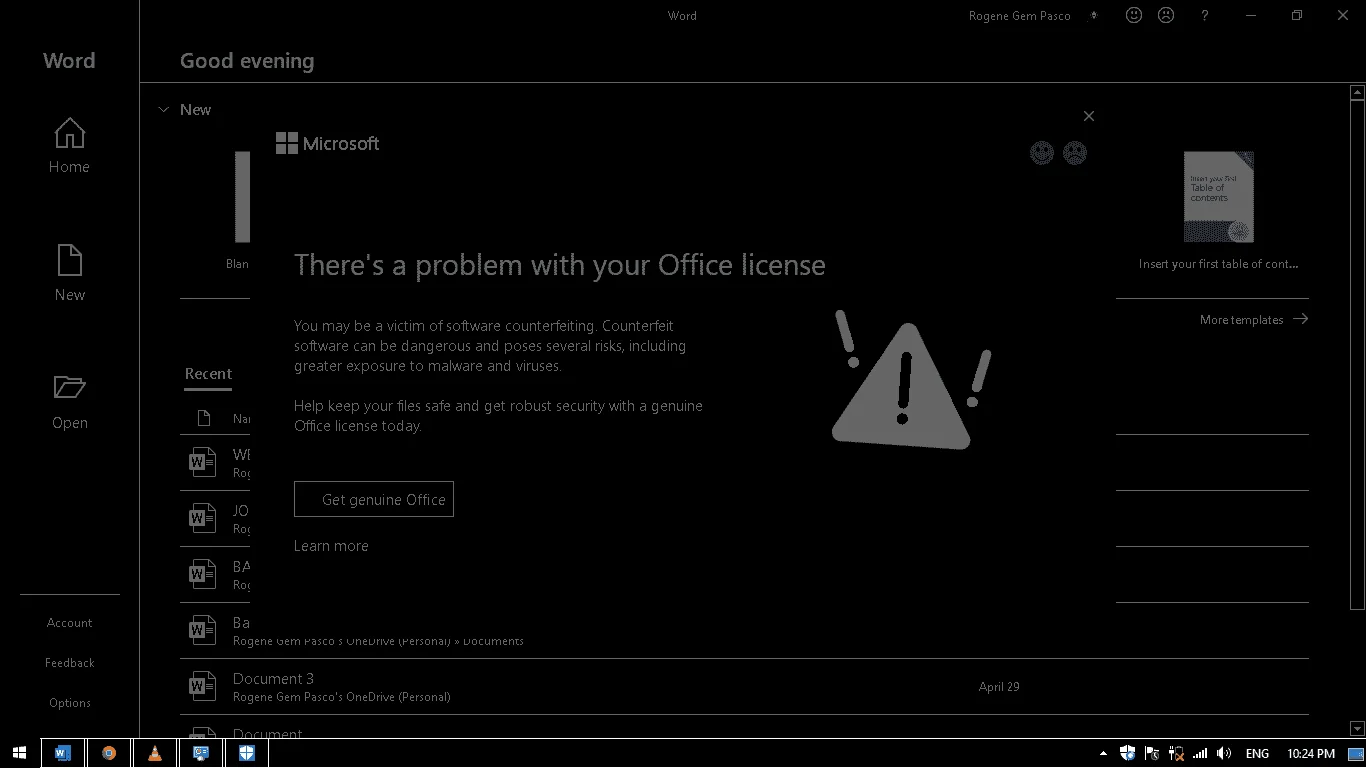Viewport: 1366px width, 768px height.
Task: Click the frown face inside license dialog
Action: 1075,153
